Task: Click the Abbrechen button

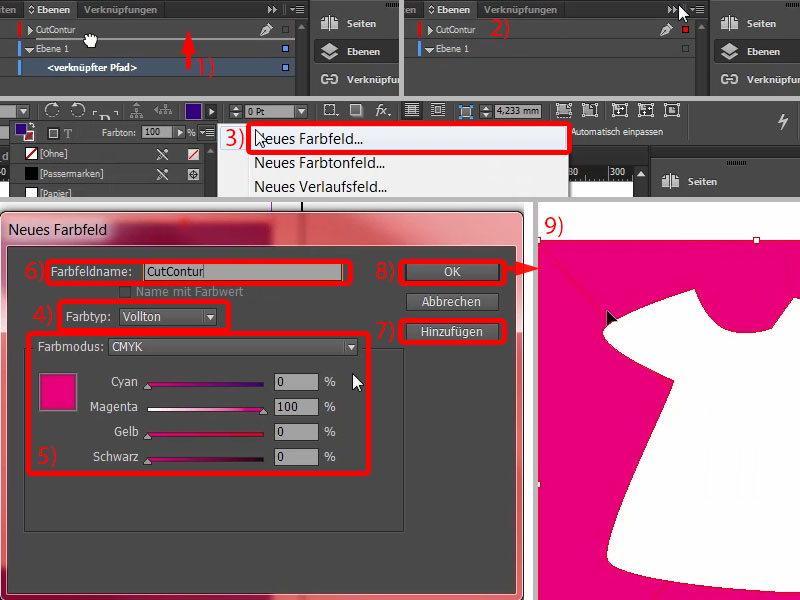Action: (452, 302)
